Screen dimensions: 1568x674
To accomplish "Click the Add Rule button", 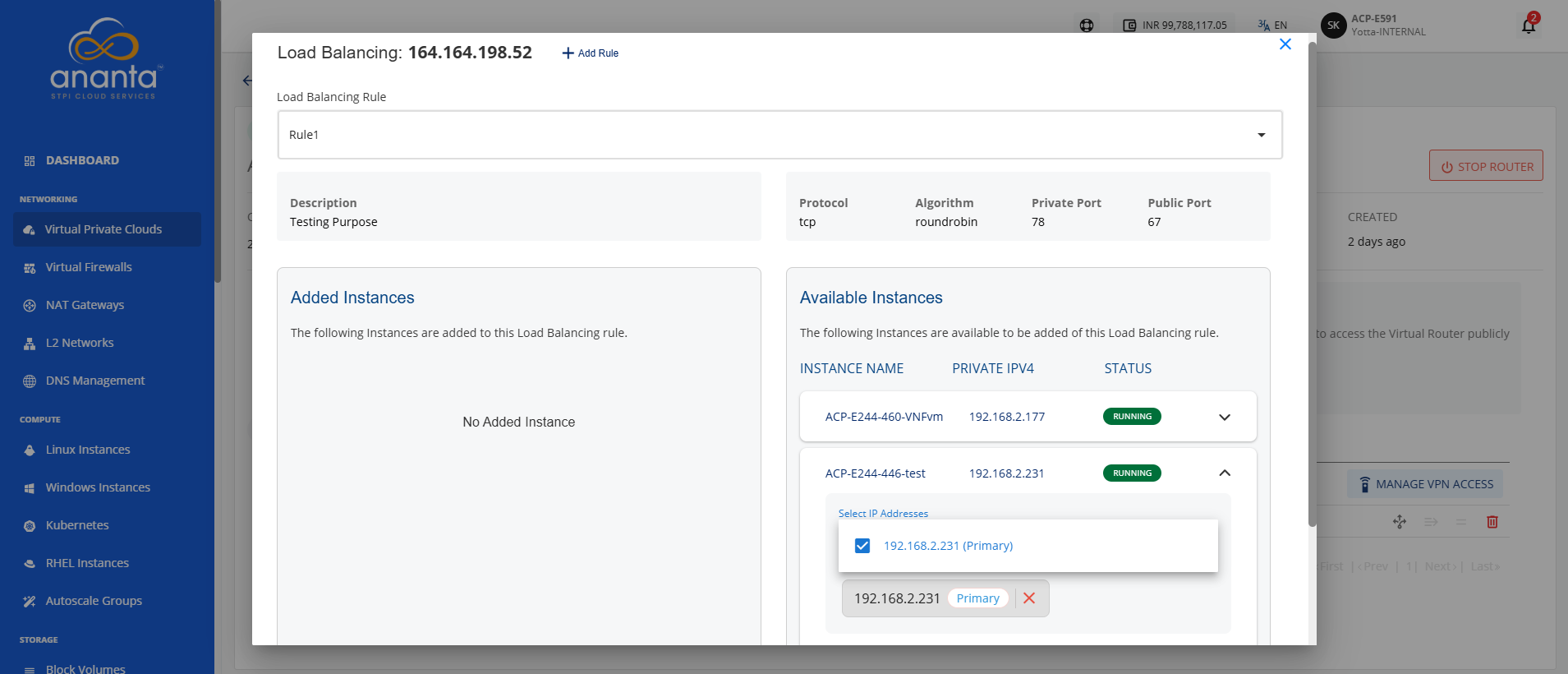I will 590,53.
